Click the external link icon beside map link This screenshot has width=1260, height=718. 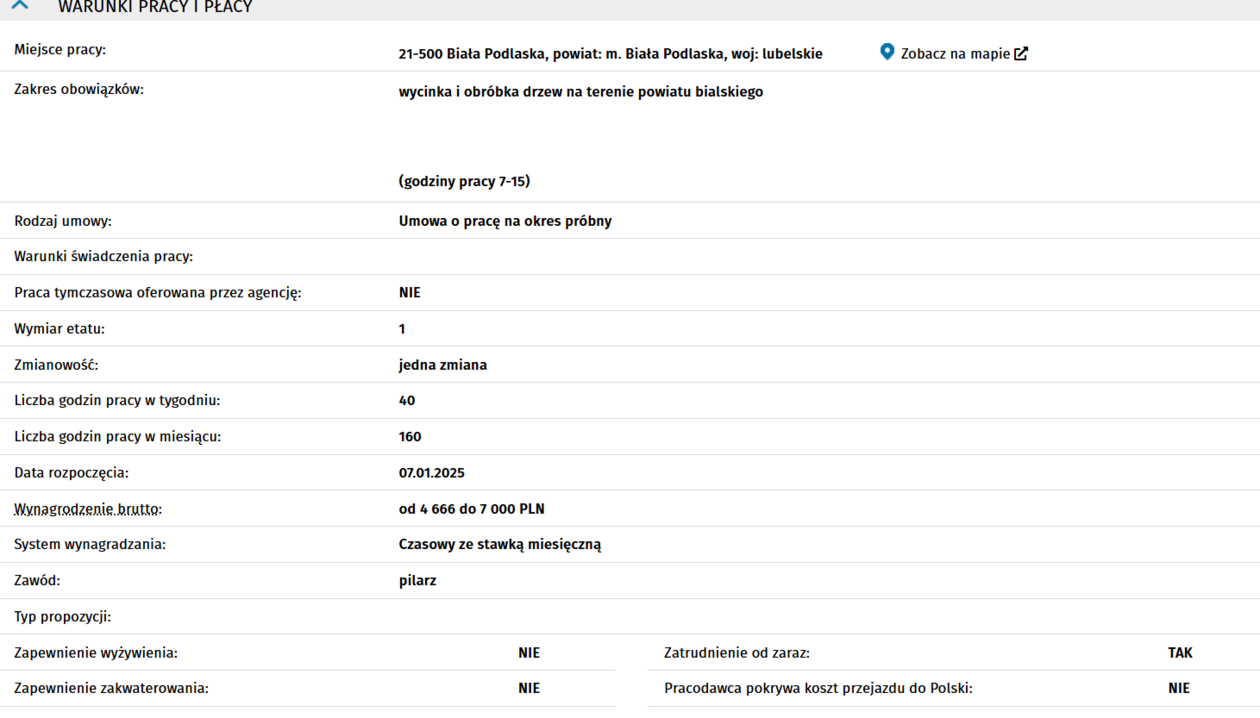coord(1021,54)
